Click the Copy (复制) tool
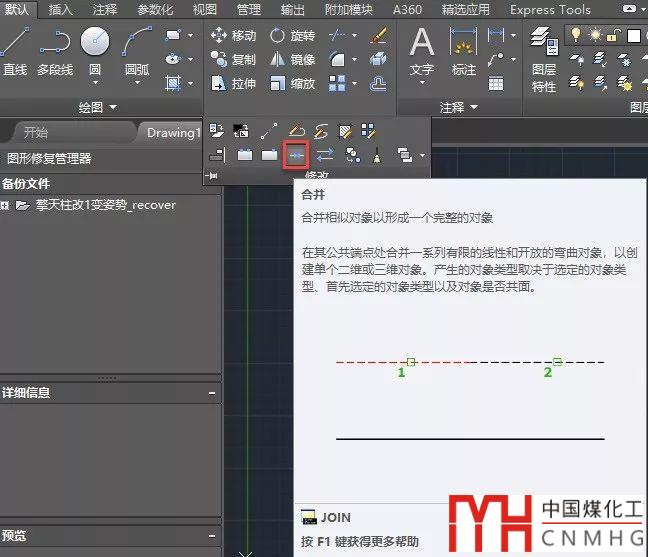This screenshot has width=648, height=557. click(x=234, y=60)
